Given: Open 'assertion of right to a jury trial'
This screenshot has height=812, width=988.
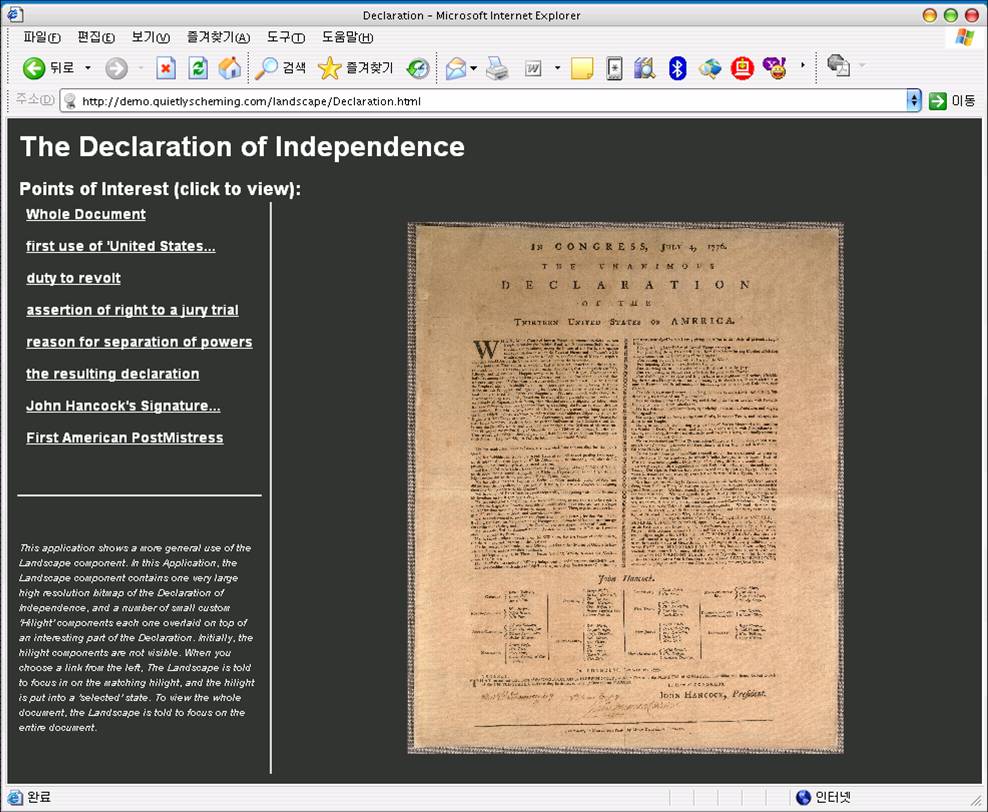Looking at the screenshot, I should point(132,310).
